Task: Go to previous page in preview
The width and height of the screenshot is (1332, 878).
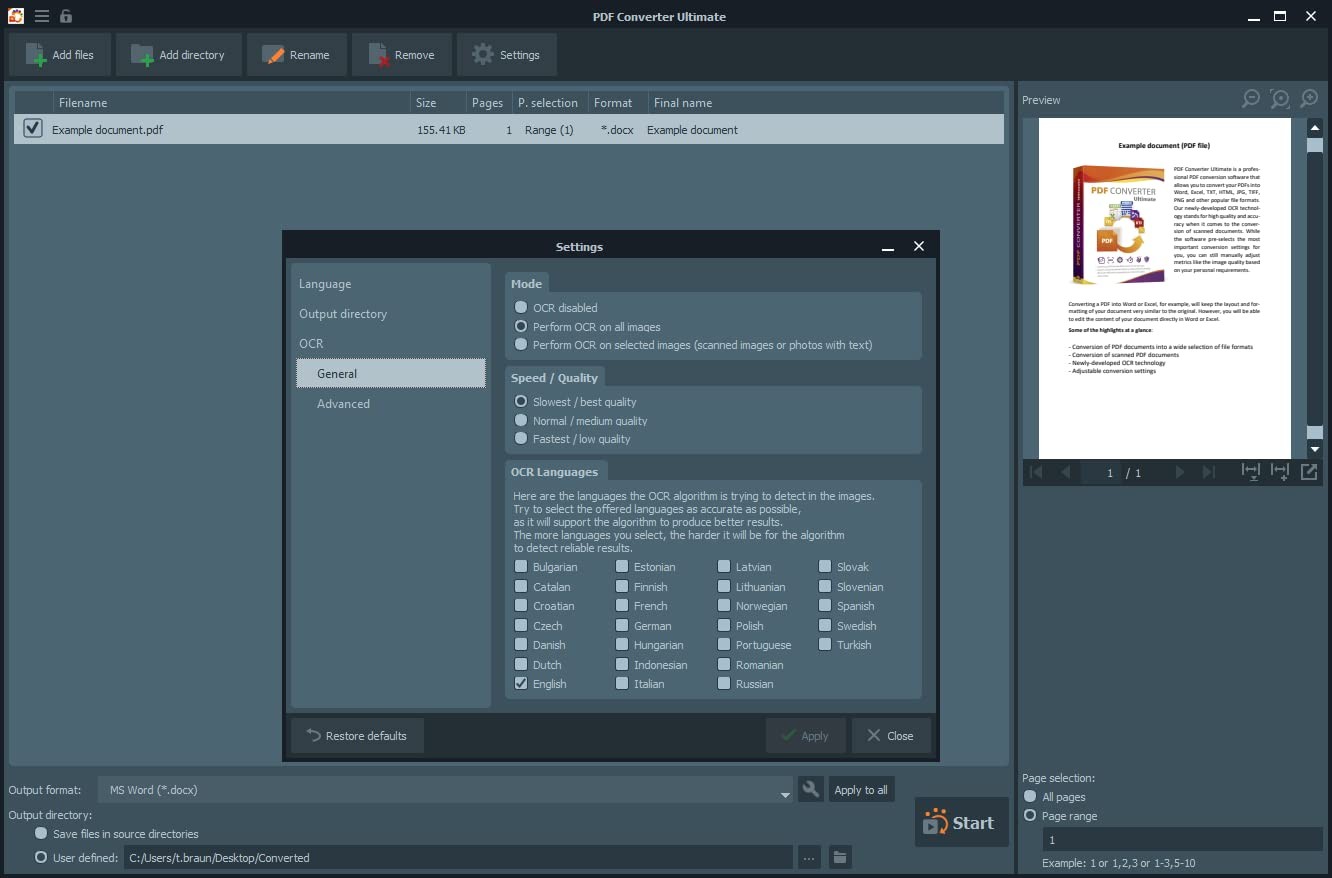Action: (1066, 472)
